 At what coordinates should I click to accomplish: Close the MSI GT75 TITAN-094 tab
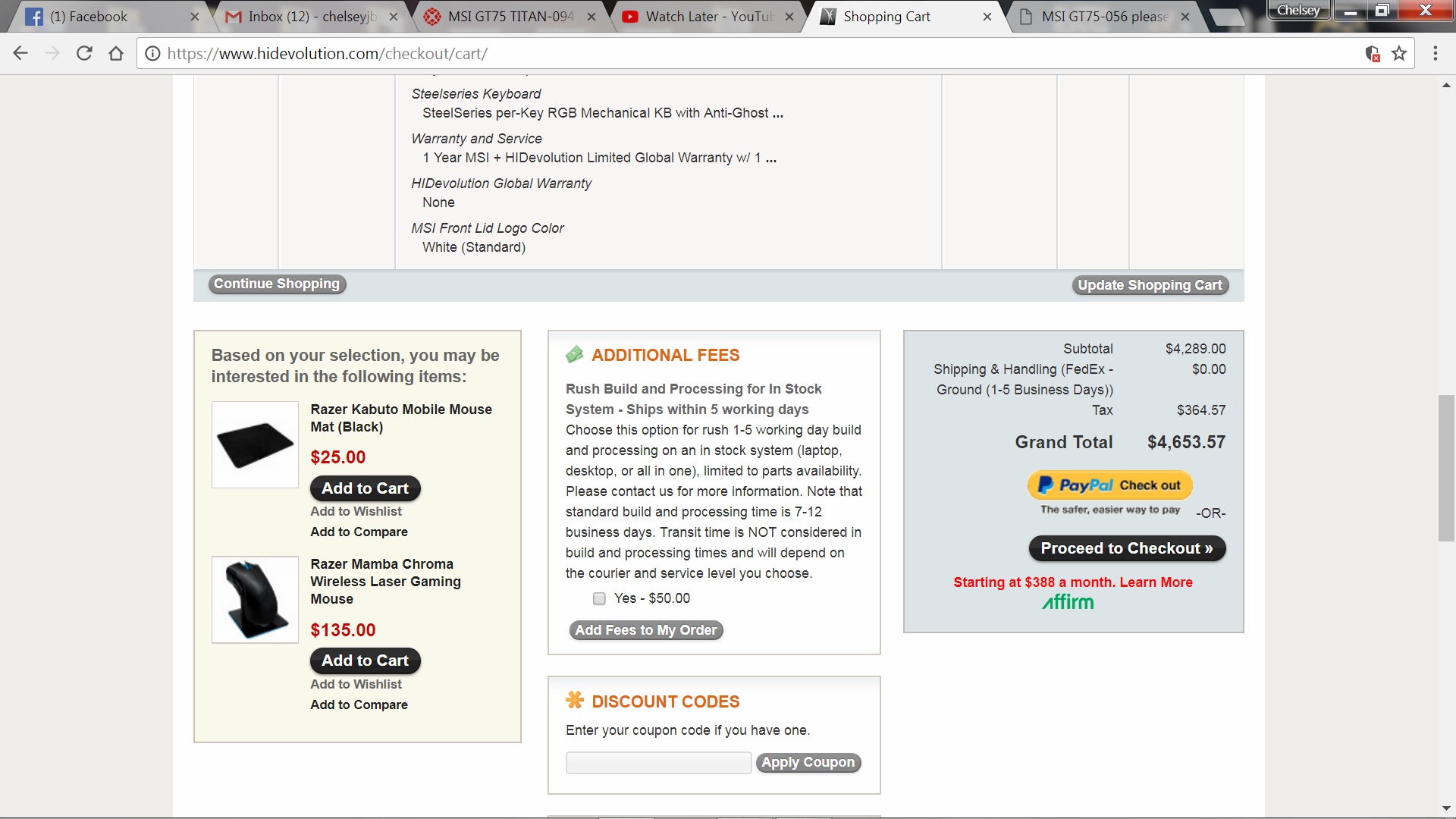pos(591,17)
